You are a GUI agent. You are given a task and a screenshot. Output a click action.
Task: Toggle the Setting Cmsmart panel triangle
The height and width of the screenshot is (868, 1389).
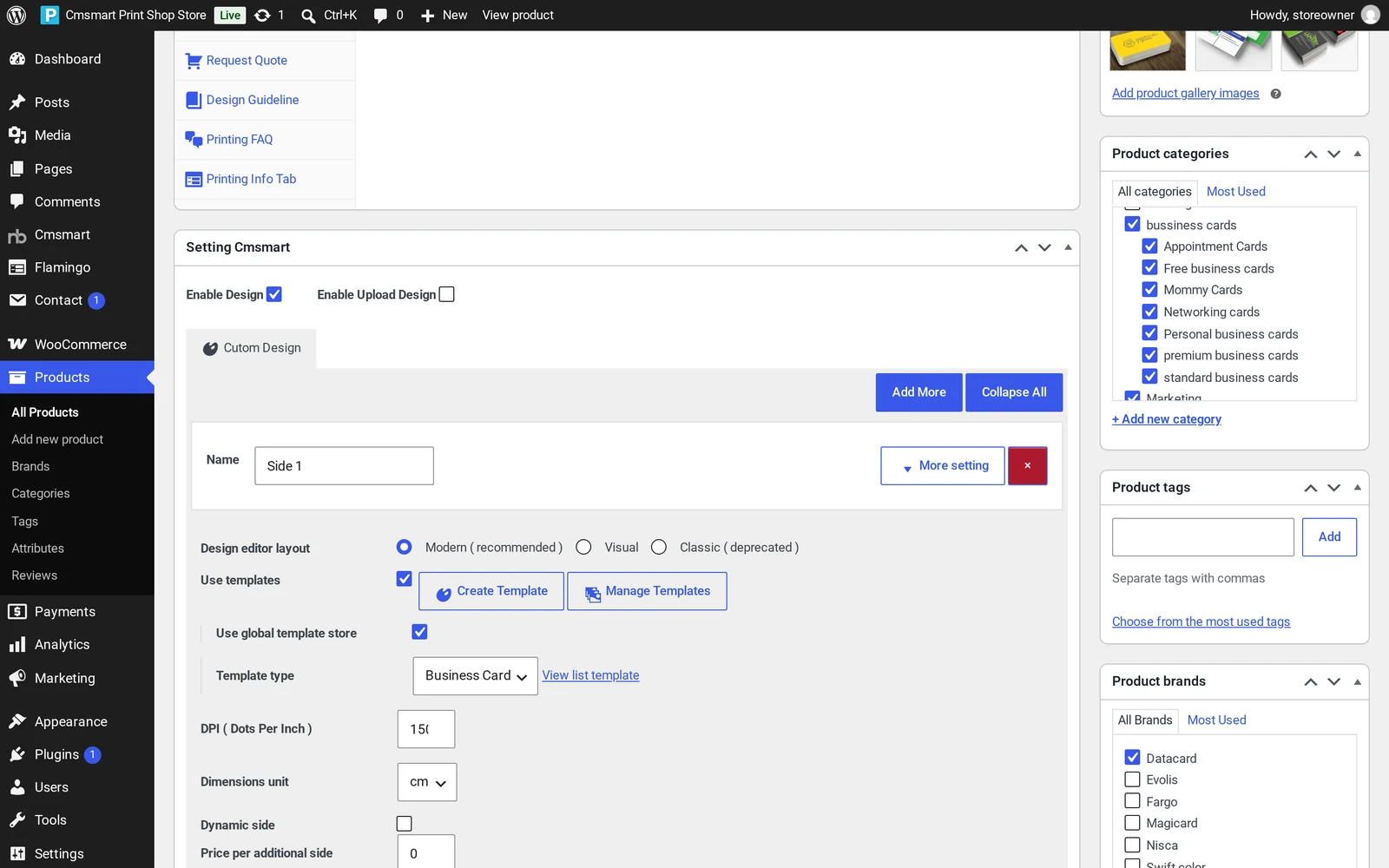1068,247
